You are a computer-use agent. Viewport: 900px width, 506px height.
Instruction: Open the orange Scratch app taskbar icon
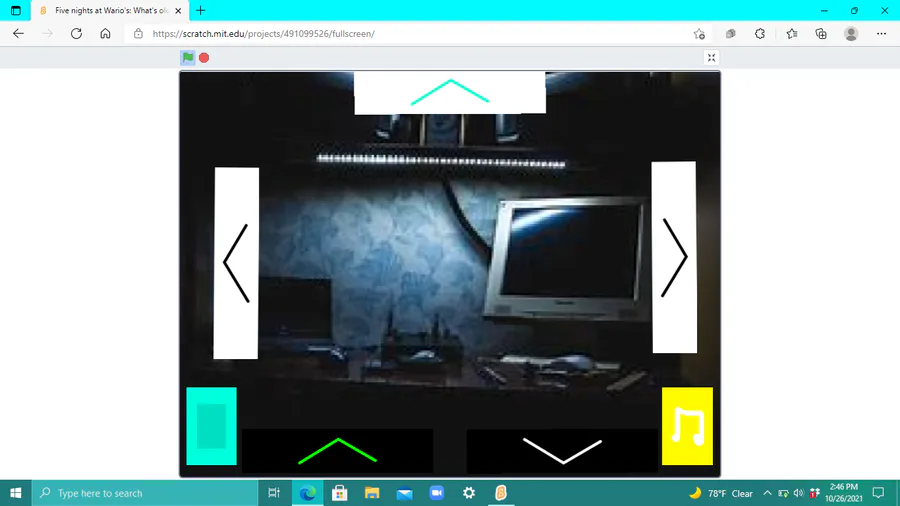pyautogui.click(x=501, y=493)
